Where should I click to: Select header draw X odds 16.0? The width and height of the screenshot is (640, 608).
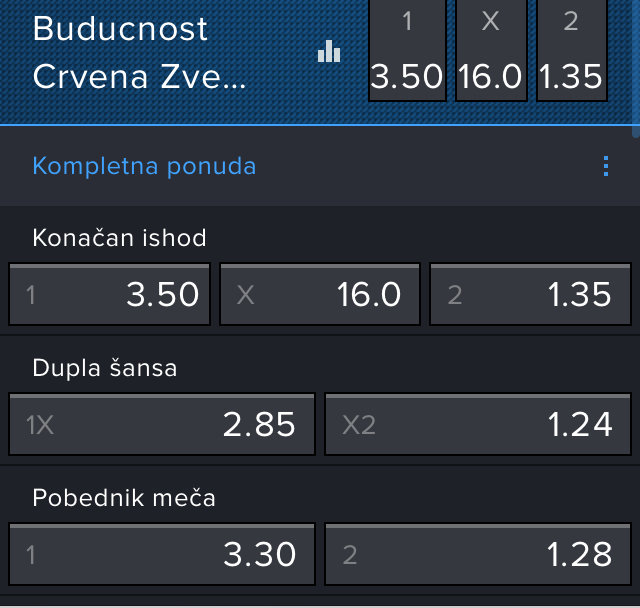click(490, 52)
